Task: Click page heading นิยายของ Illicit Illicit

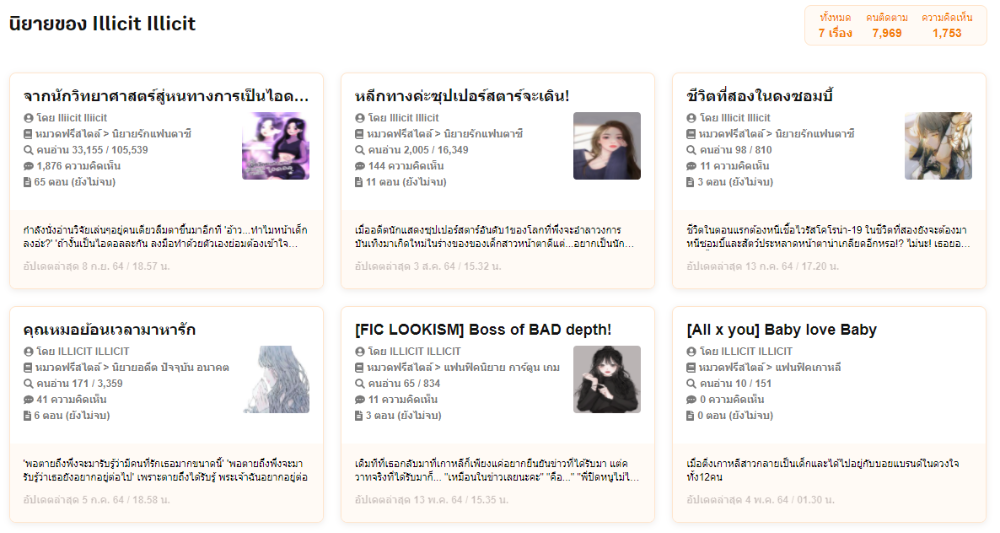Action: click(x=102, y=24)
